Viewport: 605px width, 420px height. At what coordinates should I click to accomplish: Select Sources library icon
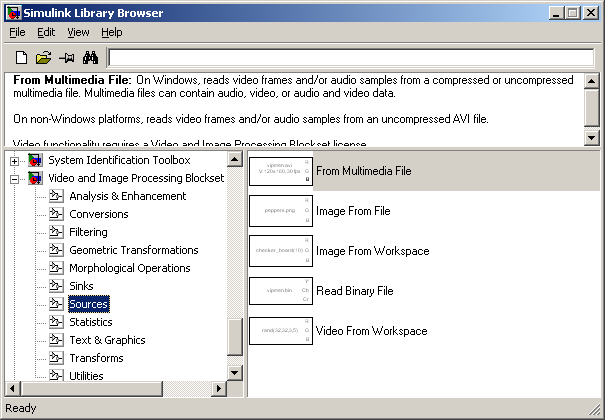56,304
